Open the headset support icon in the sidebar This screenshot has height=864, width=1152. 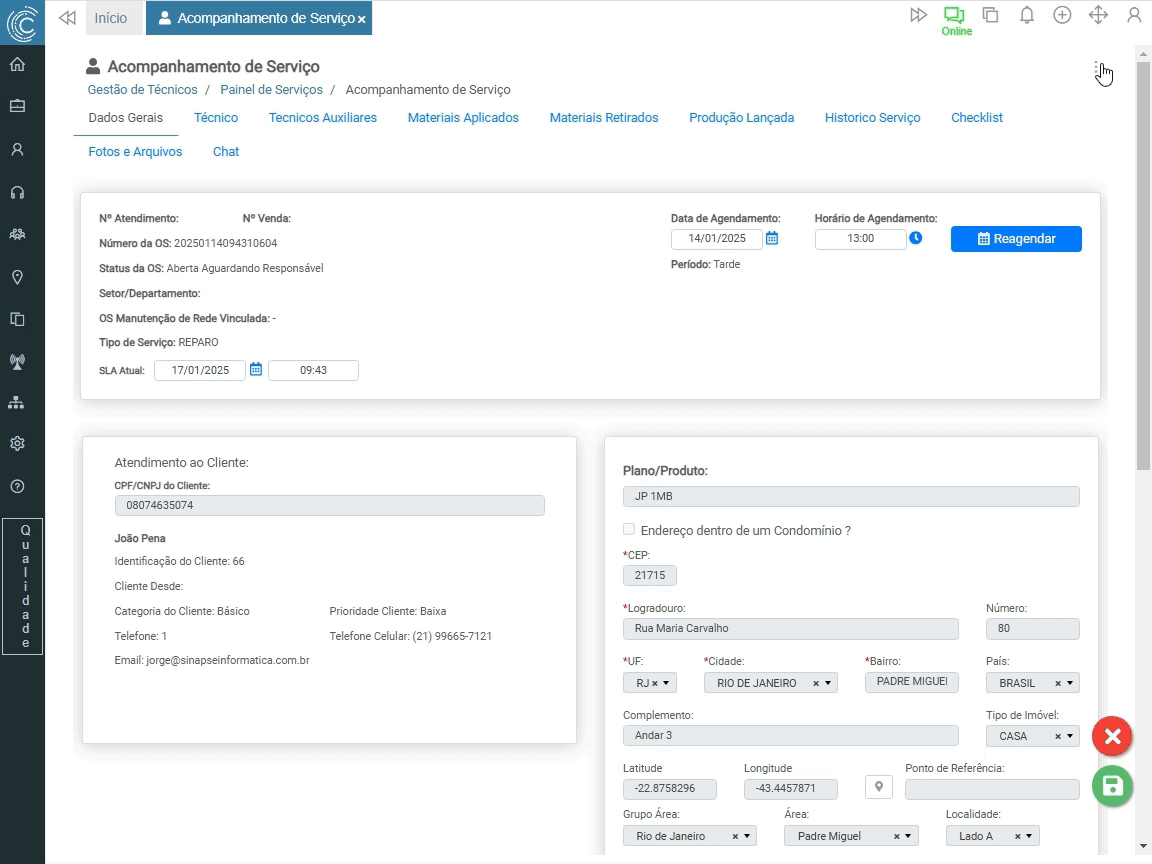click(17, 192)
